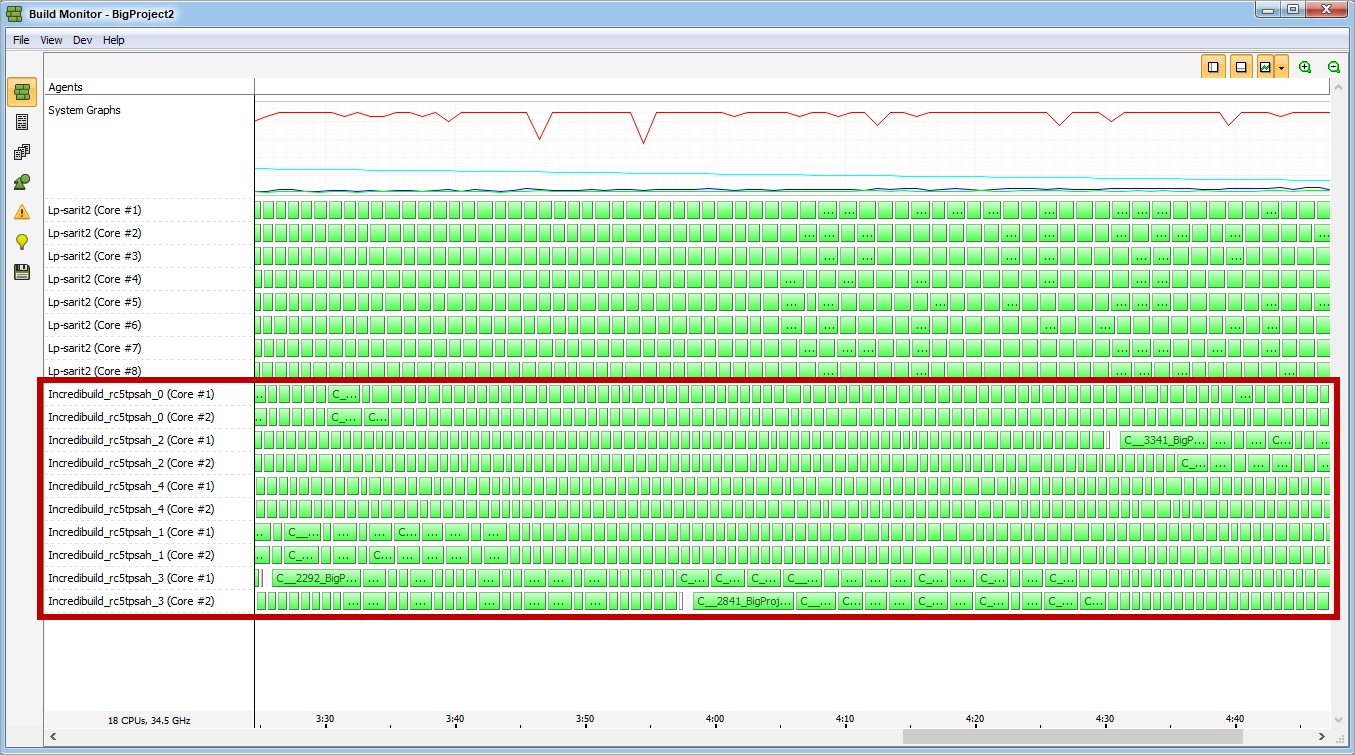Open the View menu
The height and width of the screenshot is (755, 1355).
[51, 40]
